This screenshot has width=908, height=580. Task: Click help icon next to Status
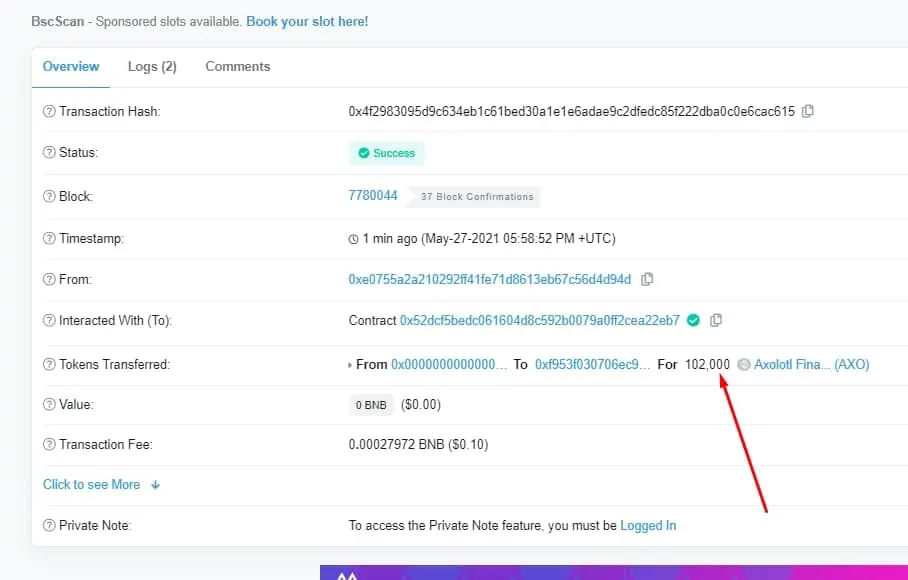(x=49, y=153)
